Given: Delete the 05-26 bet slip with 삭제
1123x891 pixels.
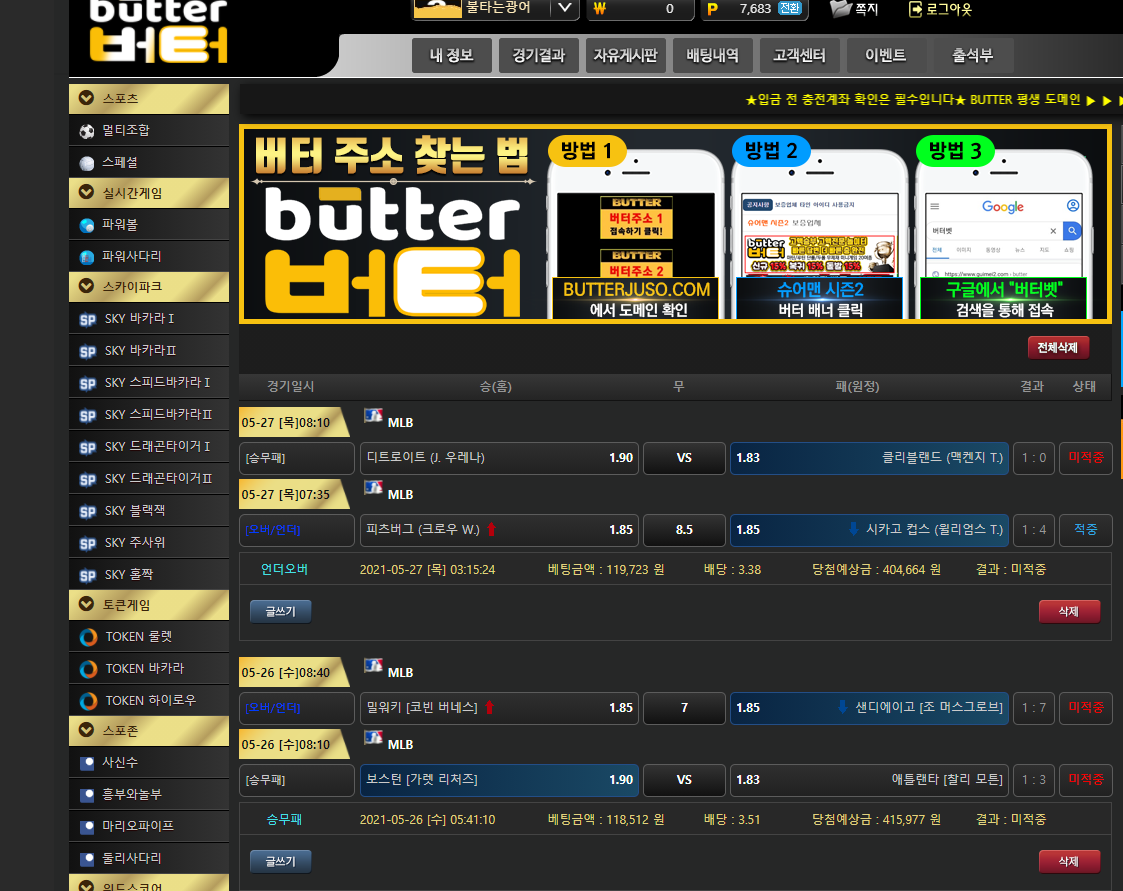Looking at the screenshot, I should [1069, 862].
